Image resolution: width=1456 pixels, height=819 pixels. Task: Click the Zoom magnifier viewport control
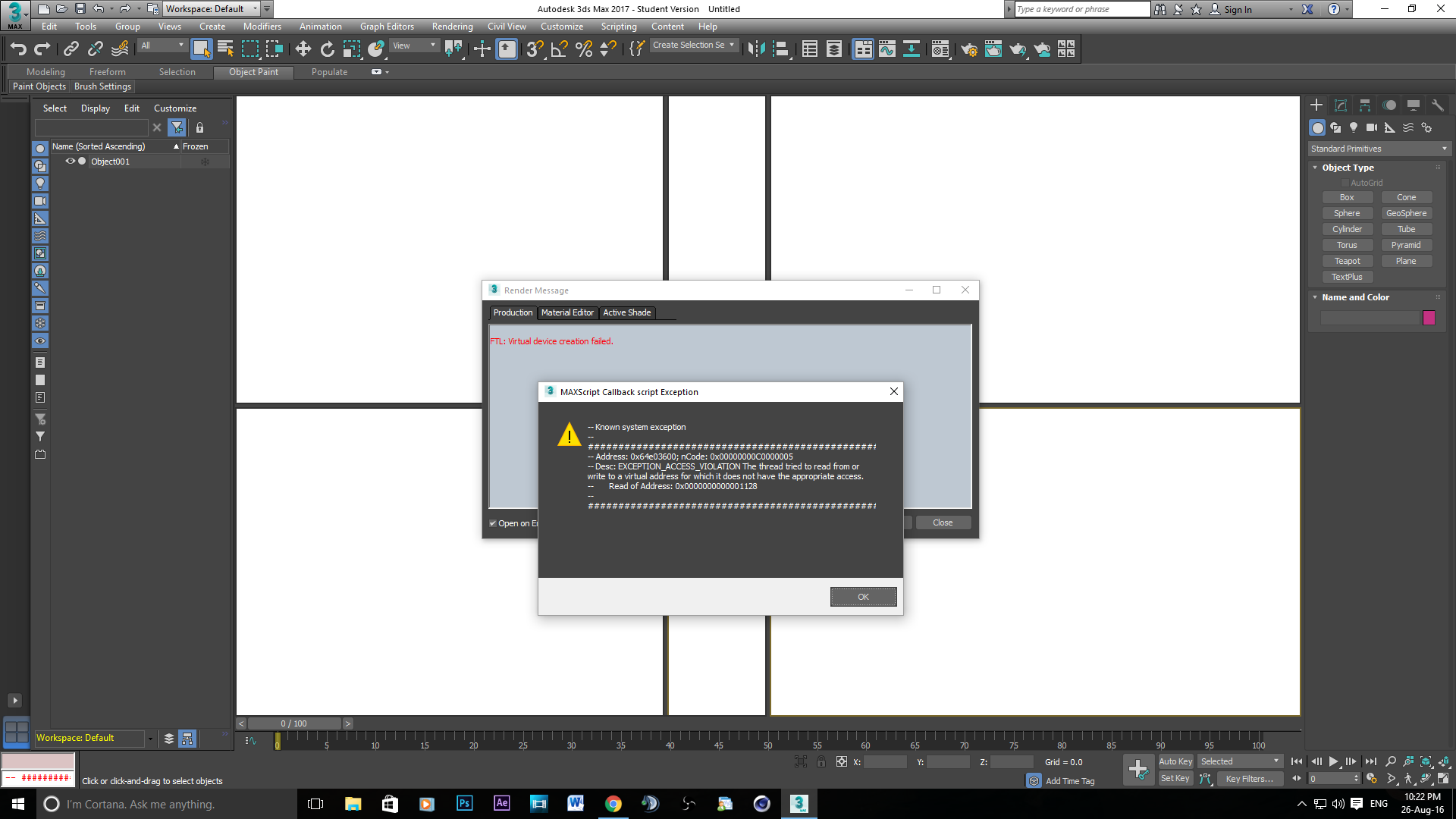pos(1391,761)
